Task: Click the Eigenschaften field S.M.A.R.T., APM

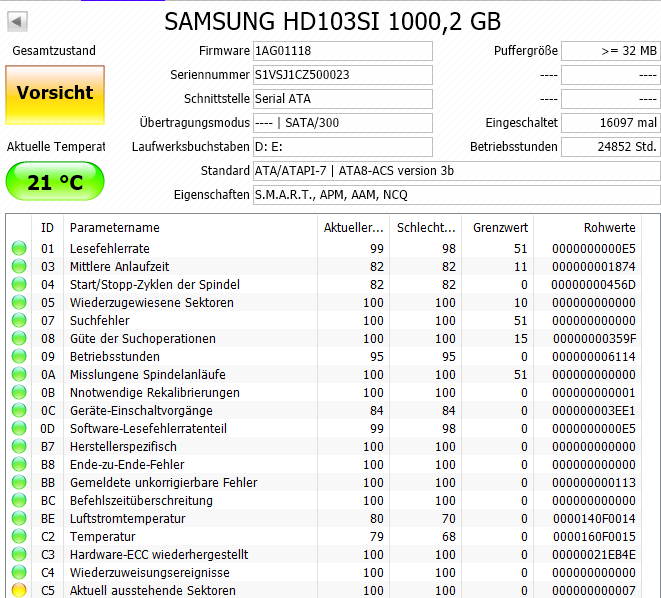Action: point(457,195)
